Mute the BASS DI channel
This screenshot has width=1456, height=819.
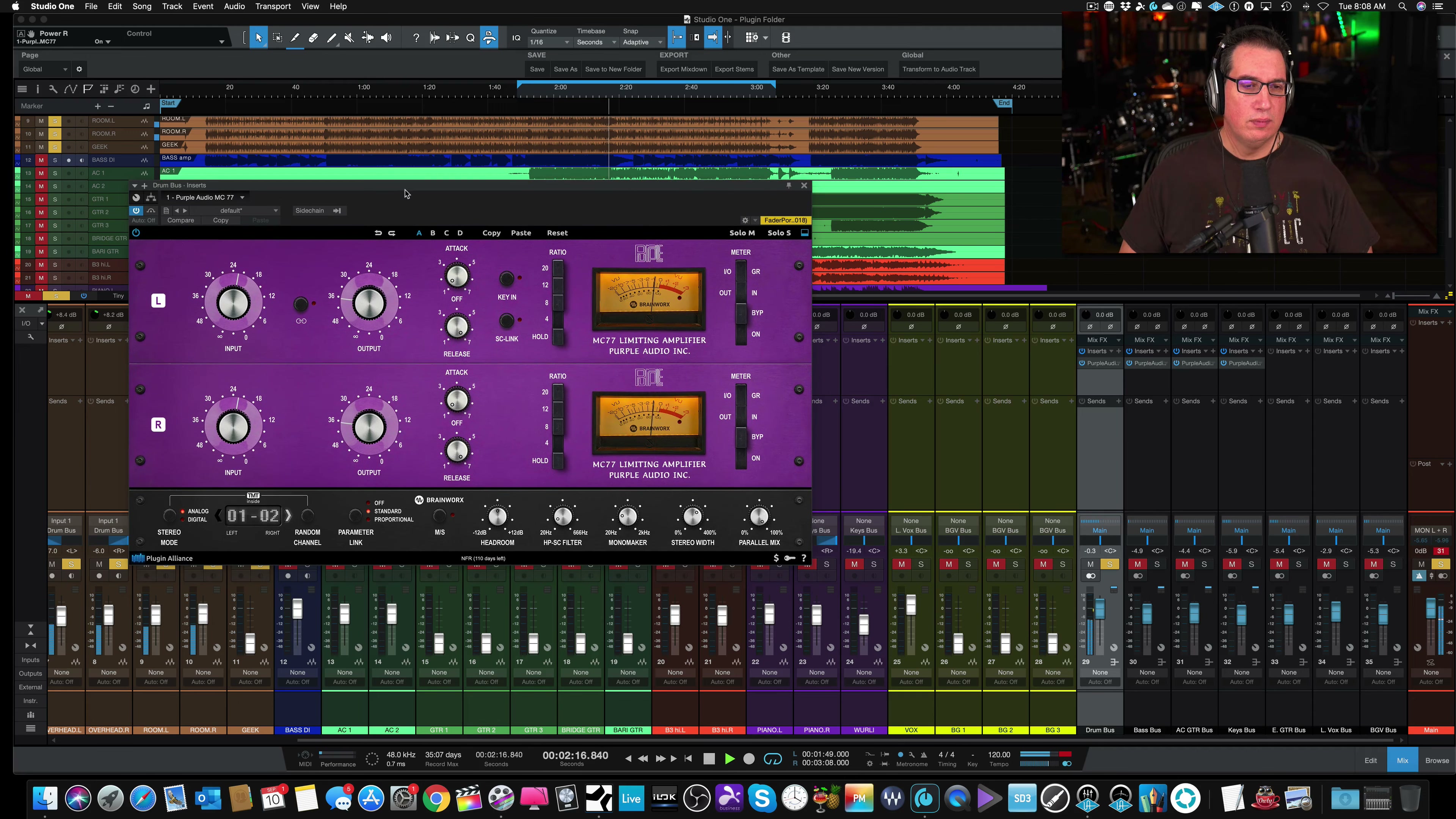click(x=288, y=564)
